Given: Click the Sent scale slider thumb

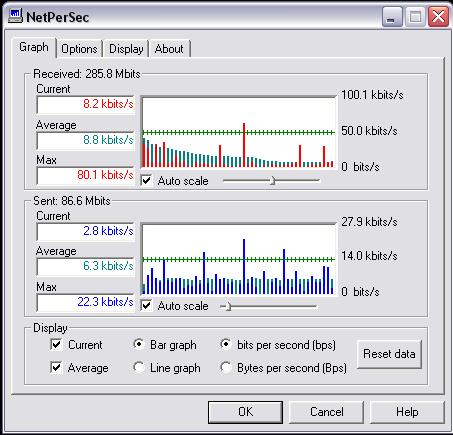Looking at the screenshot, I should click(228, 306).
